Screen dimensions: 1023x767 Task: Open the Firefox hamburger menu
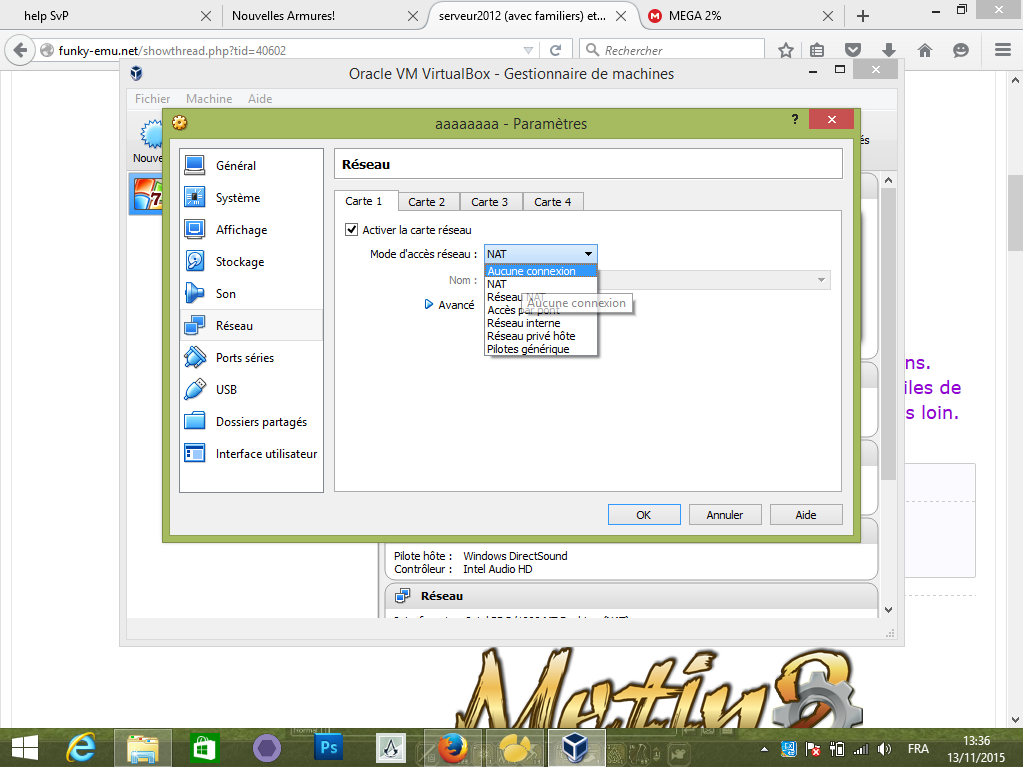[x=1003, y=50]
